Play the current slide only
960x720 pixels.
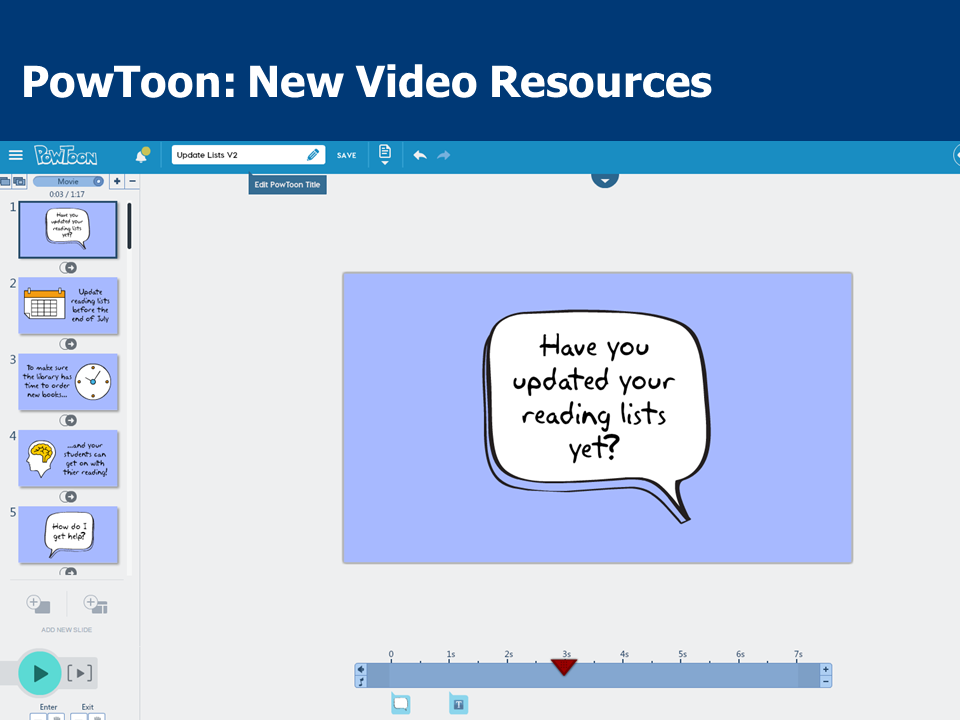pyautogui.click(x=80, y=673)
